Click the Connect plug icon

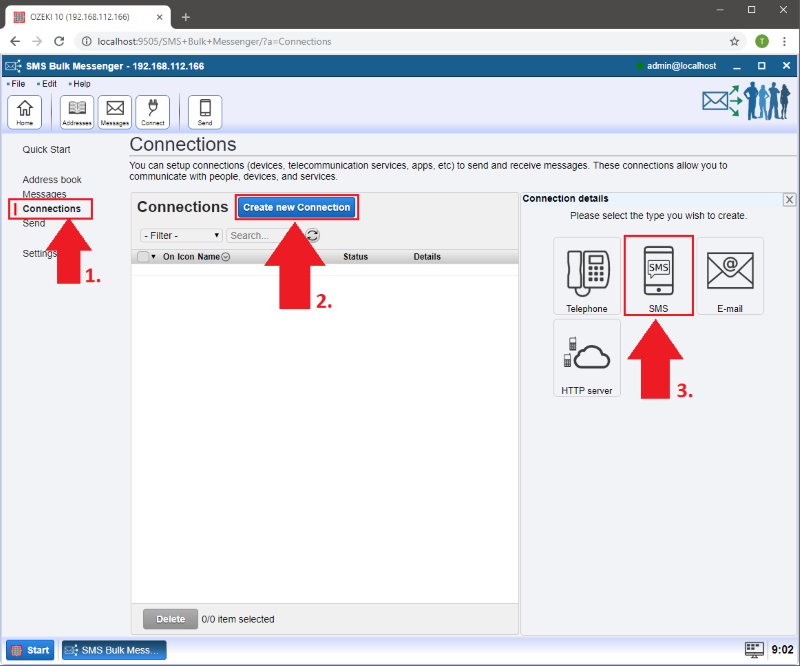pos(153,112)
